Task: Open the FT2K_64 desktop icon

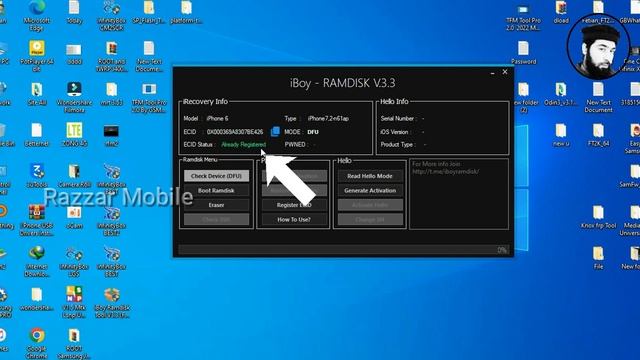Action: point(598,135)
